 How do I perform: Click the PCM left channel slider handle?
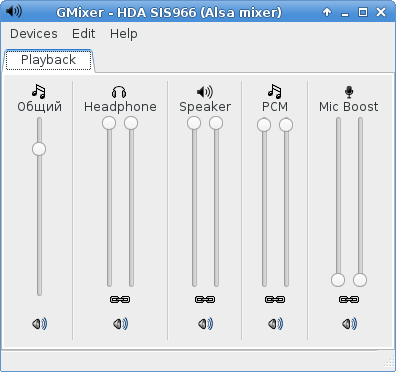click(x=264, y=125)
